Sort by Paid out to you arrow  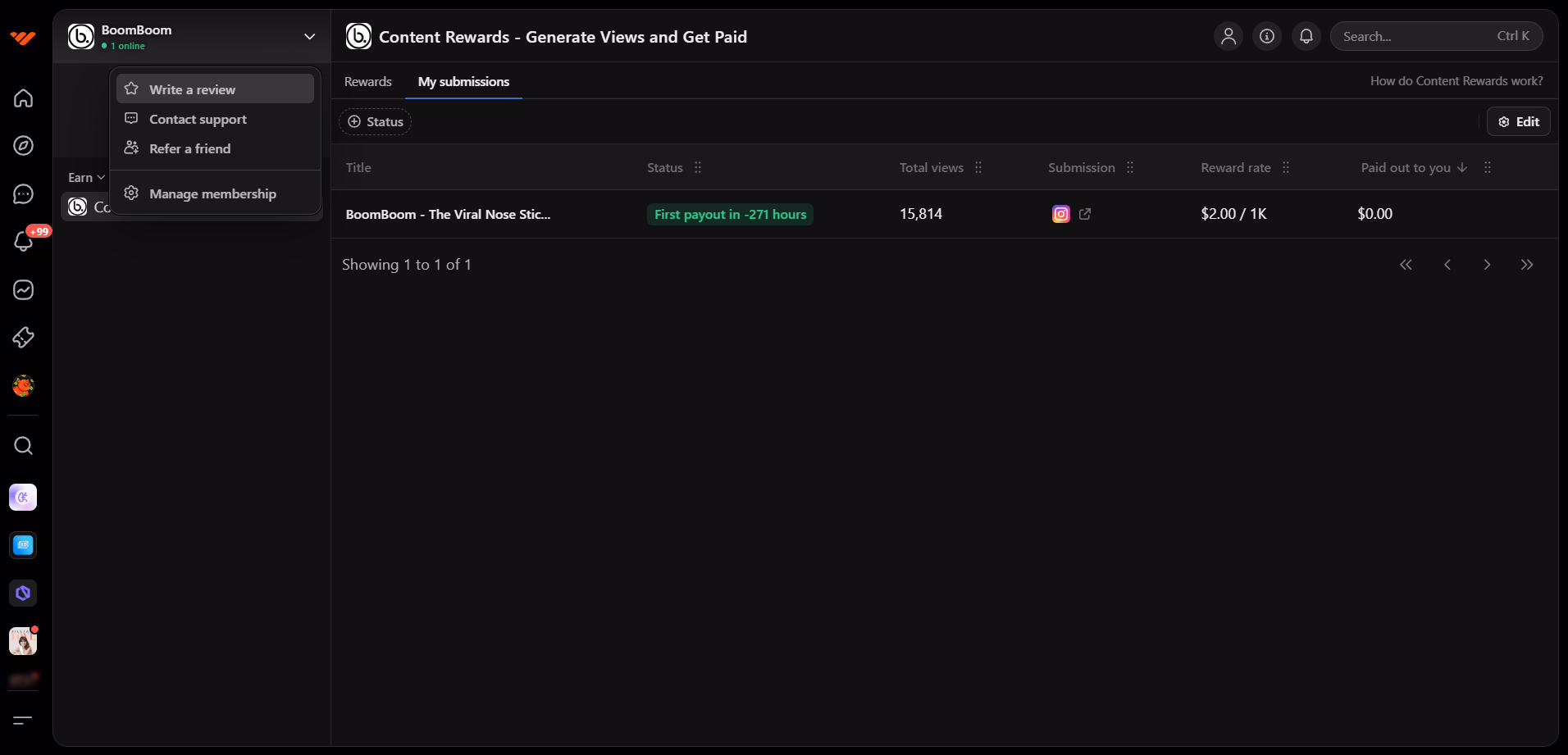(1462, 167)
